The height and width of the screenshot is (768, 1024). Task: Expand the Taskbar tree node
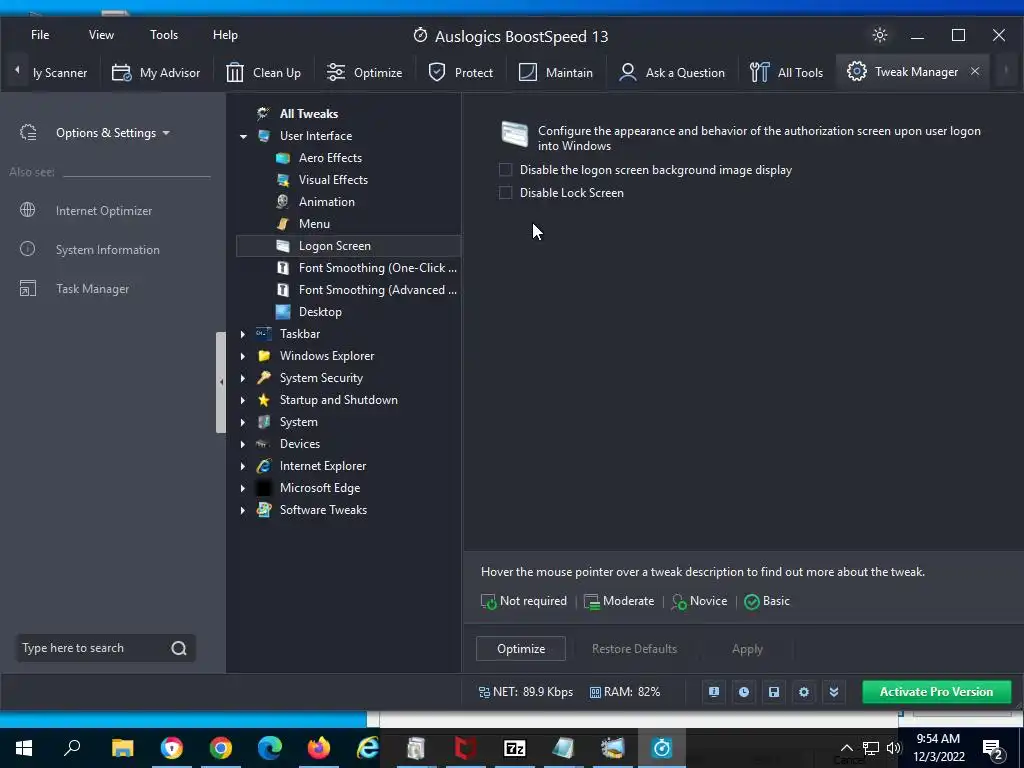tap(243, 334)
